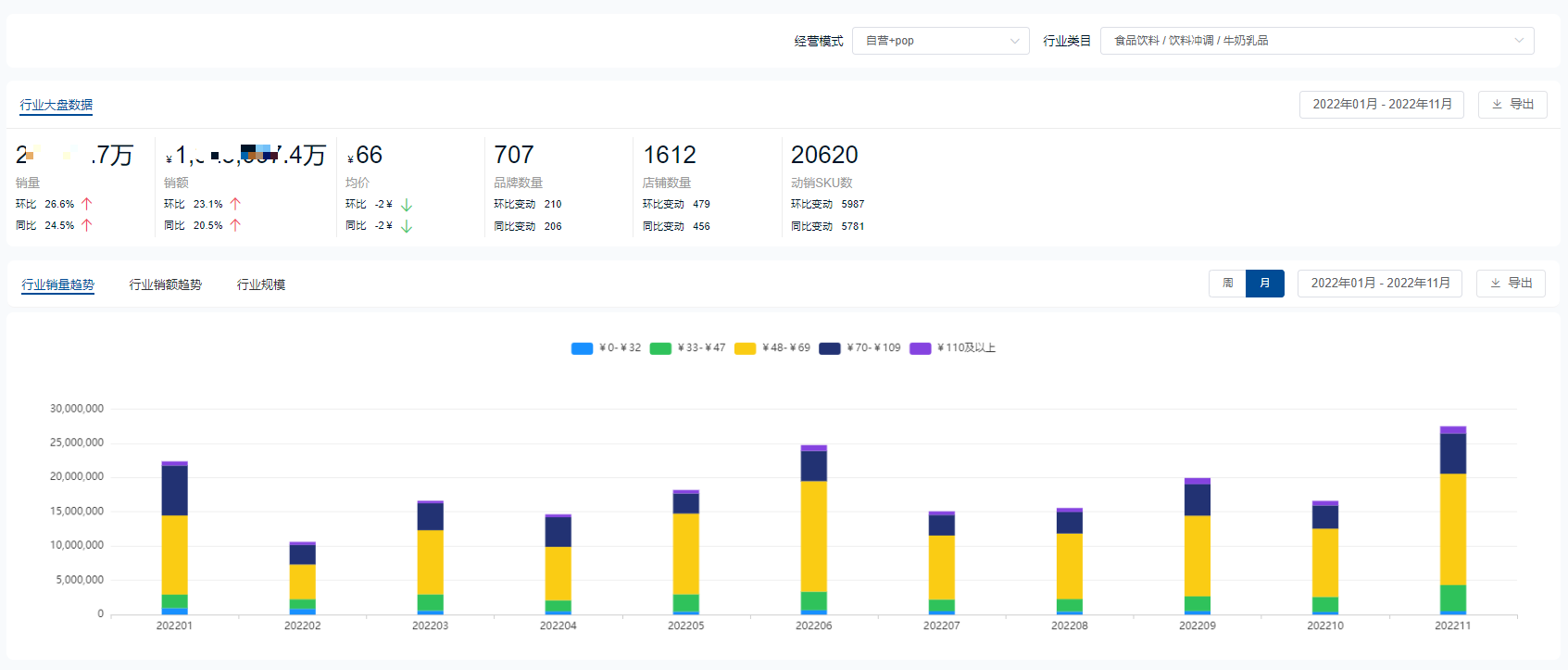Click the 202204 stacked bar
The height and width of the screenshot is (670, 1568).
558,564
